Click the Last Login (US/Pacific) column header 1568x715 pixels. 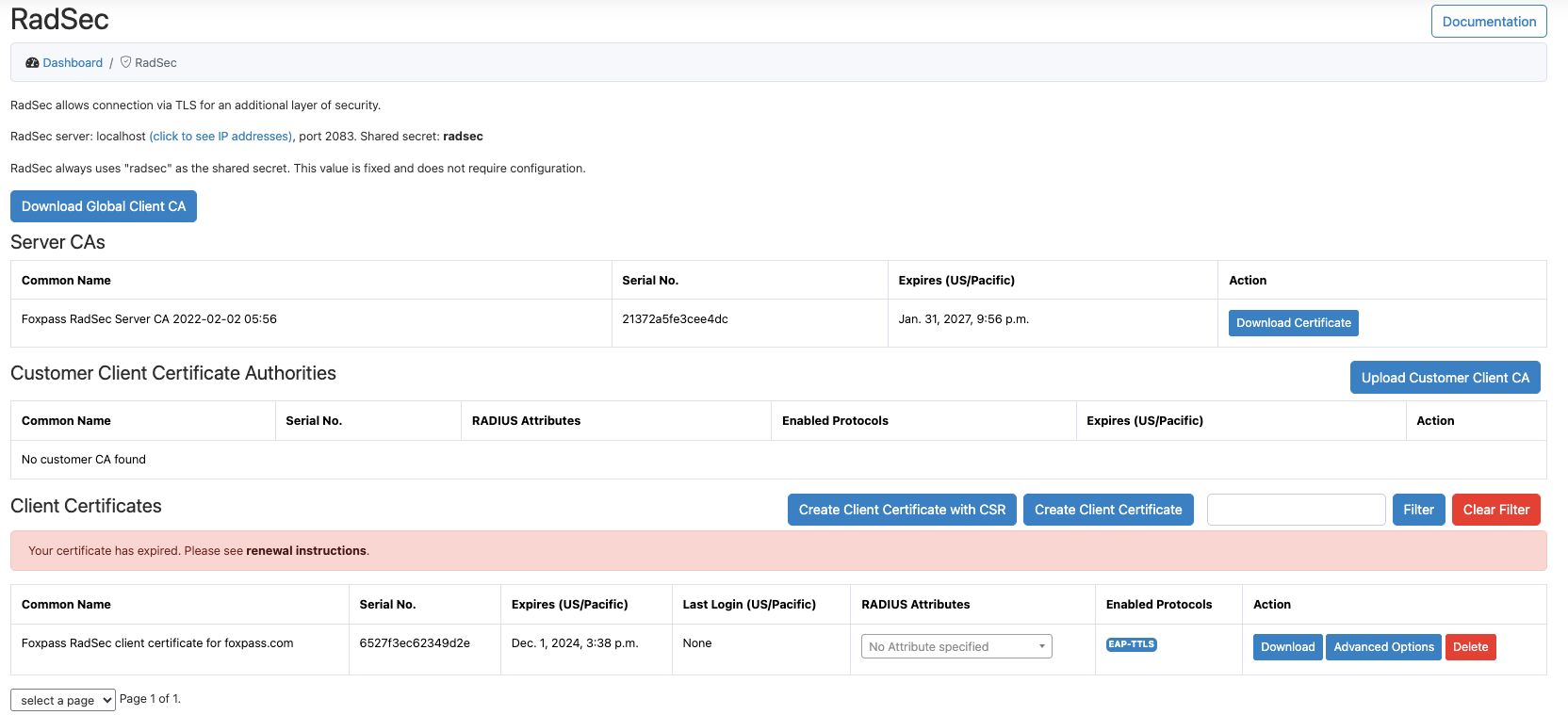(x=749, y=605)
